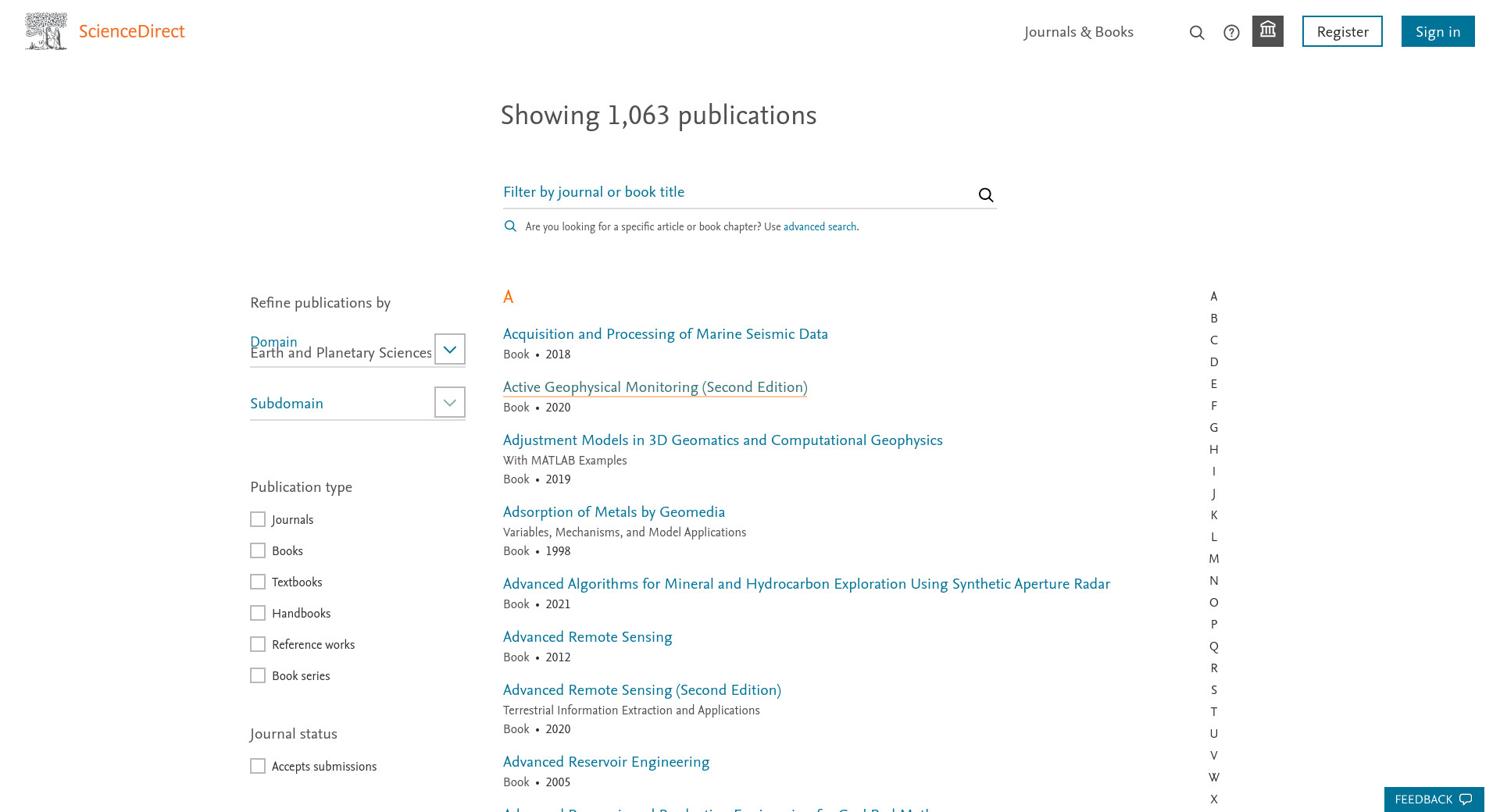Click the Sign in button
Screen dimensions: 1500x812
[1437, 32]
